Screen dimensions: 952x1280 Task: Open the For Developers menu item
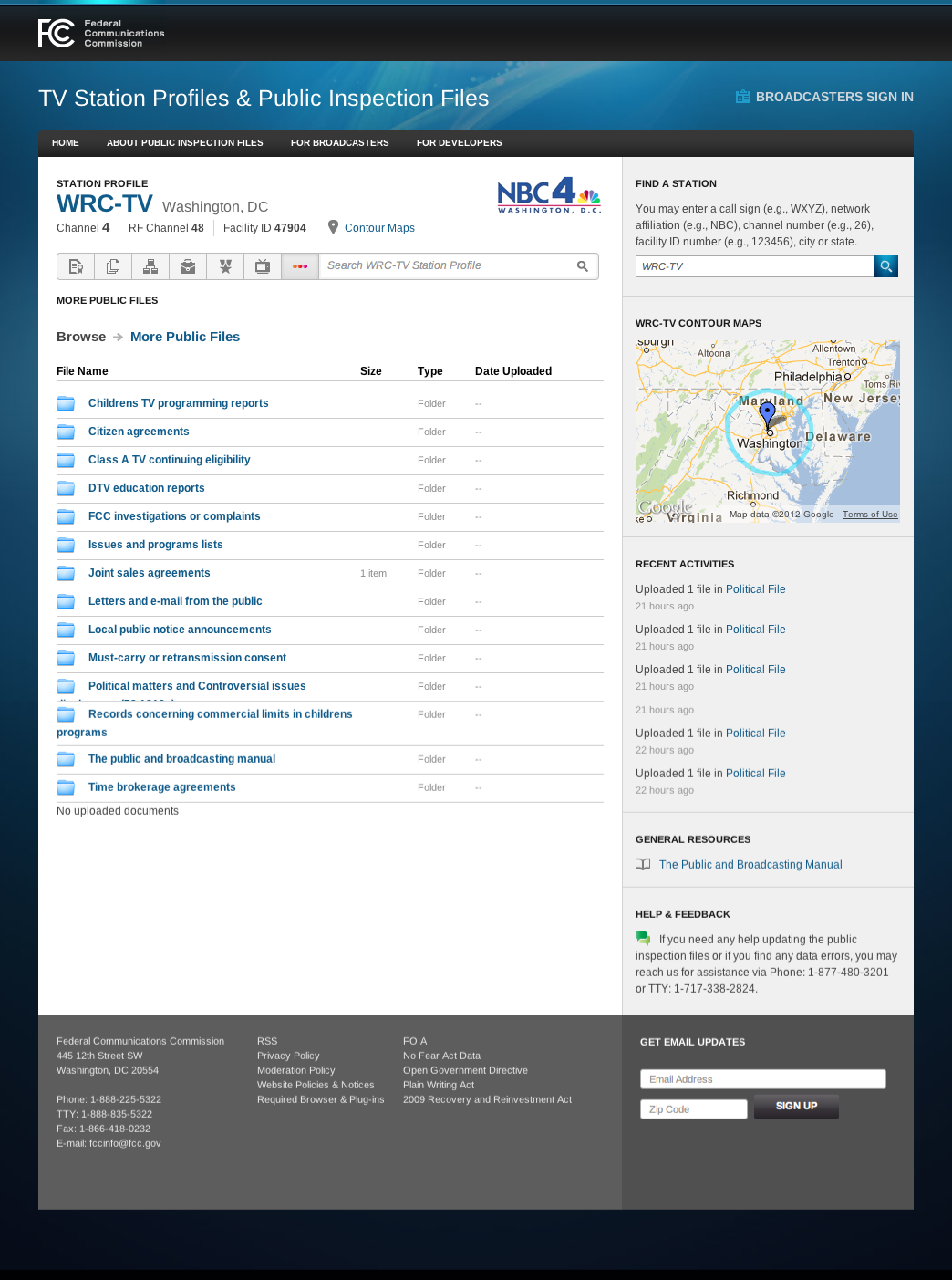460,143
